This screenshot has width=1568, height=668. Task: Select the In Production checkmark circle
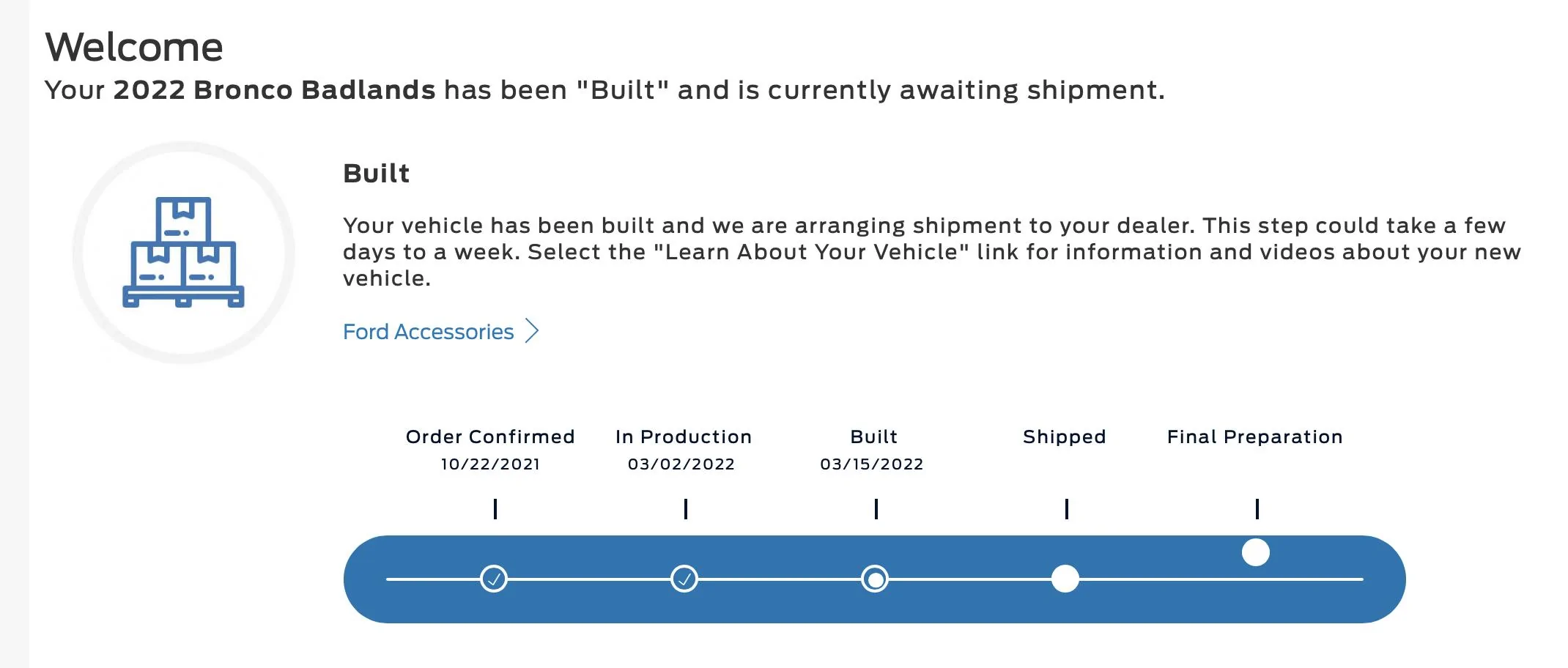click(x=684, y=579)
